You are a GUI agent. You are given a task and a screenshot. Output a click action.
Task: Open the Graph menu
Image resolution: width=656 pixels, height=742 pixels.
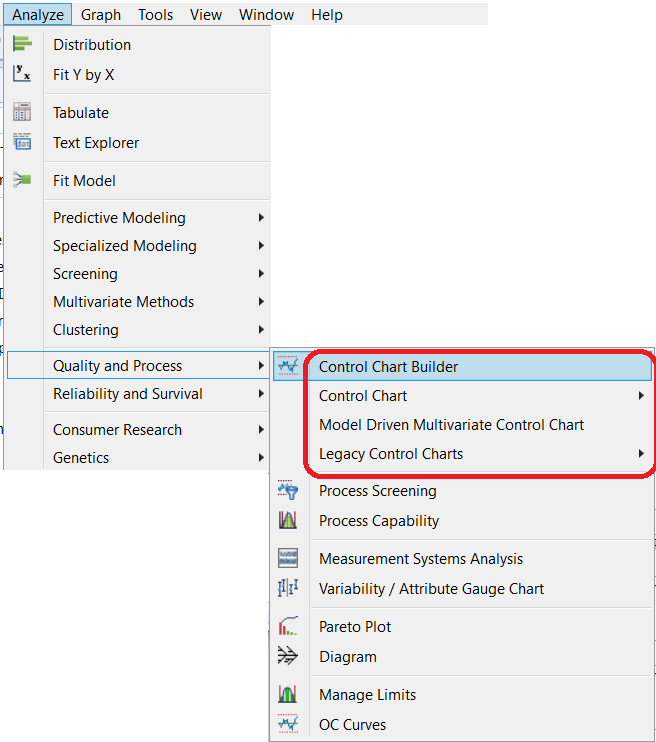point(101,14)
